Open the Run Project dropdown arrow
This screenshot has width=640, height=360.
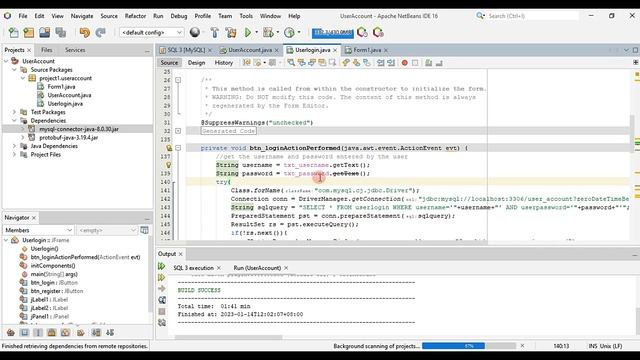tap(256, 32)
